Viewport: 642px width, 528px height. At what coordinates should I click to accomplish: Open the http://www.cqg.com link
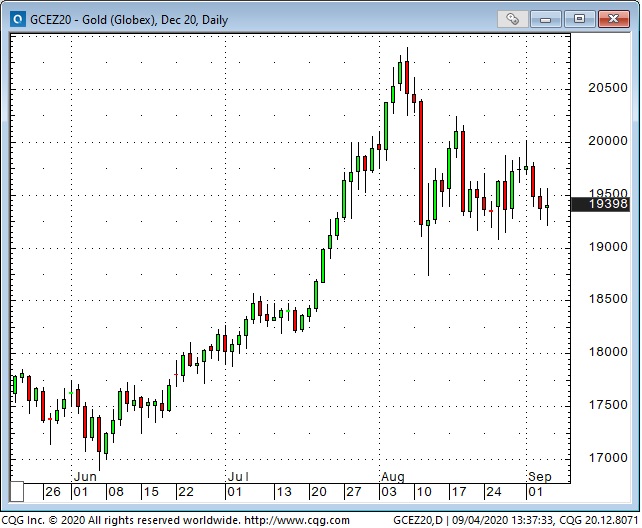click(297, 520)
